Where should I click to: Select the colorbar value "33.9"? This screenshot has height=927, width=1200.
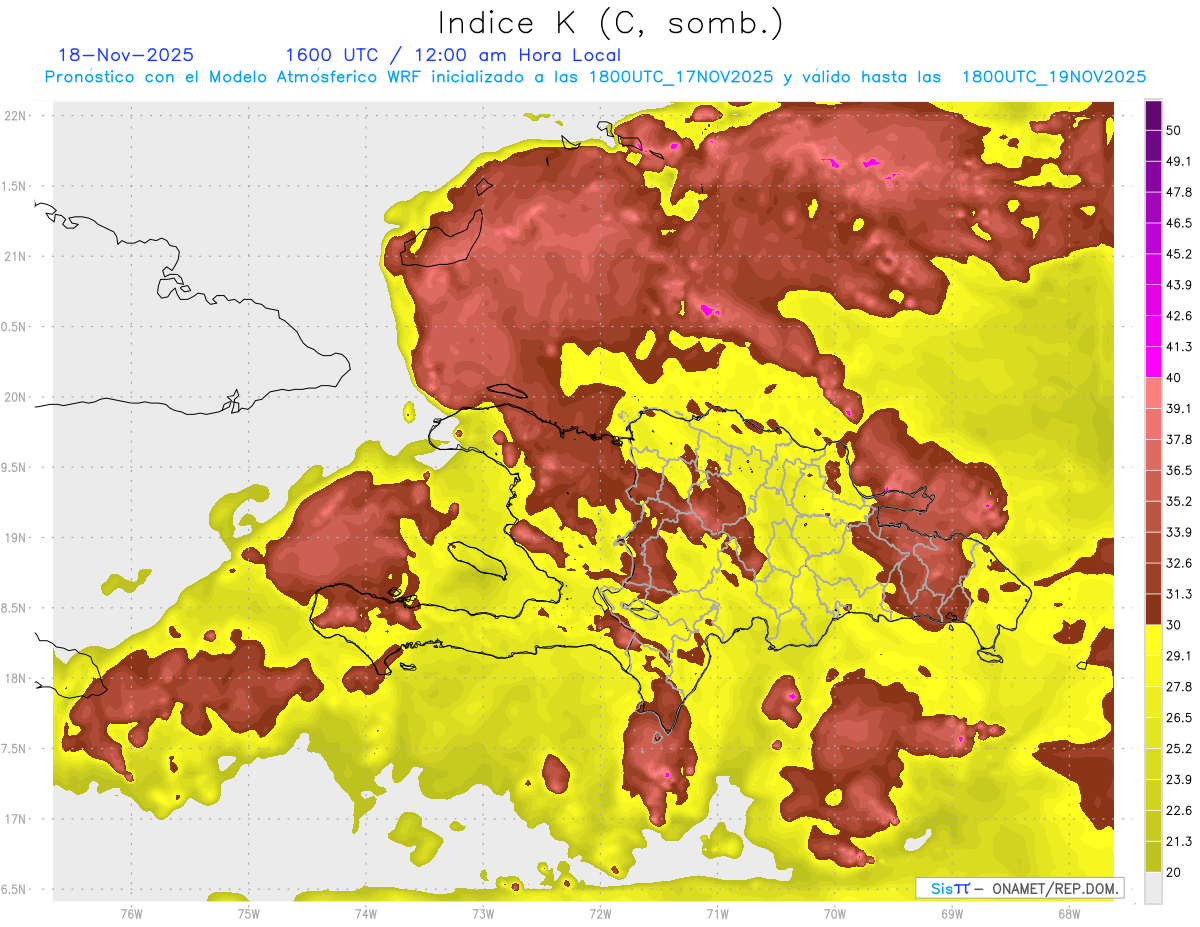(x=1179, y=532)
